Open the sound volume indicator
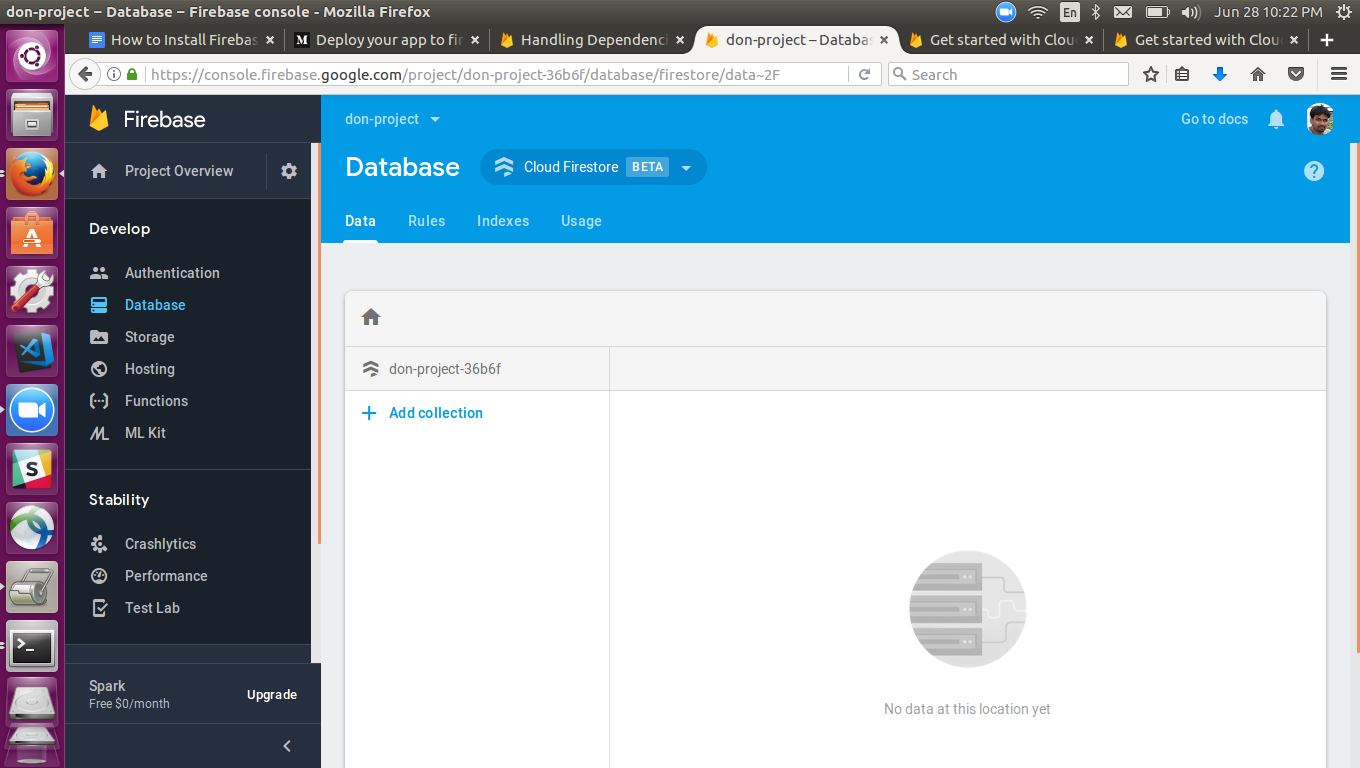Viewport: 1360px width, 768px height. click(x=1190, y=12)
